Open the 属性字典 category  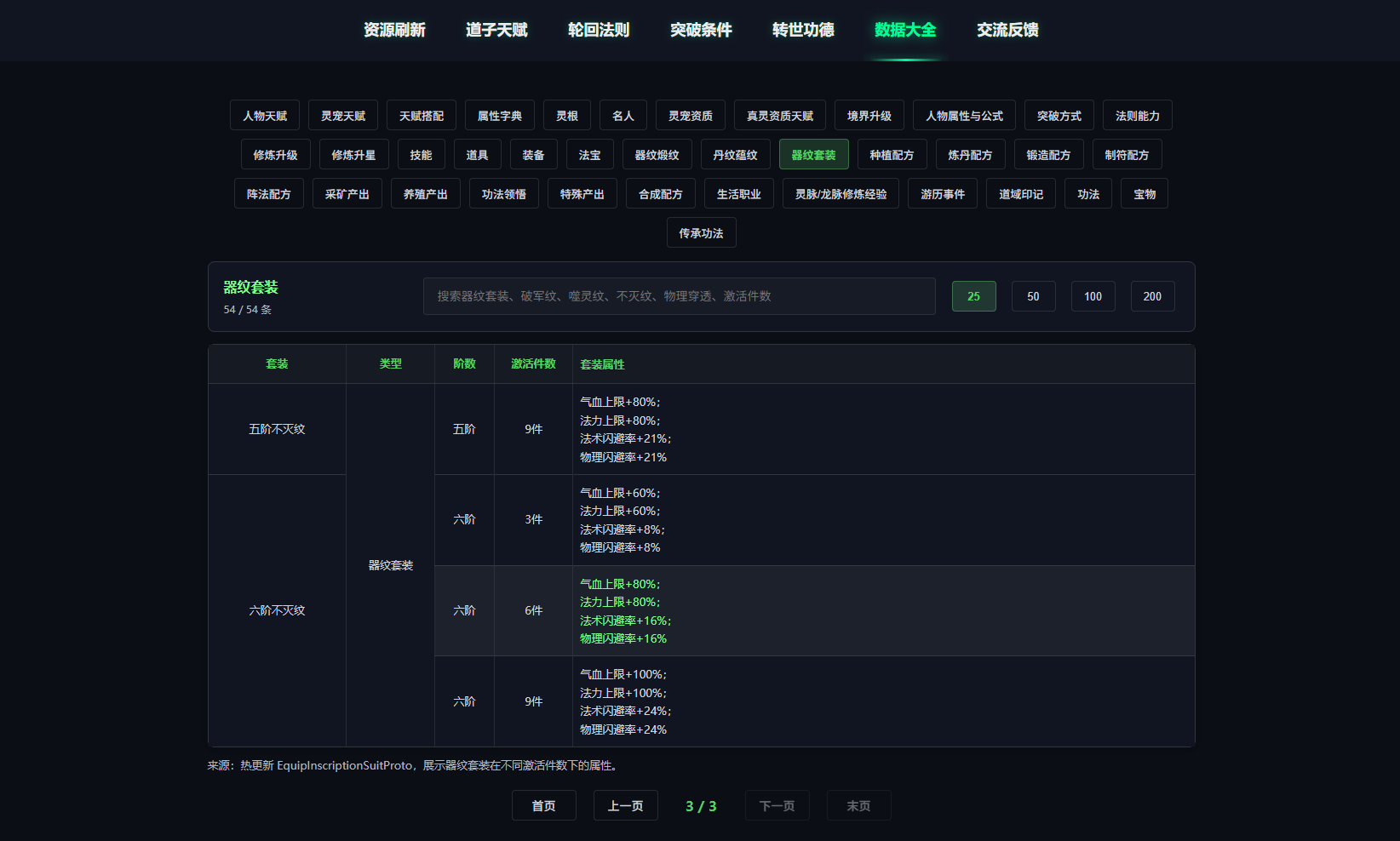500,116
